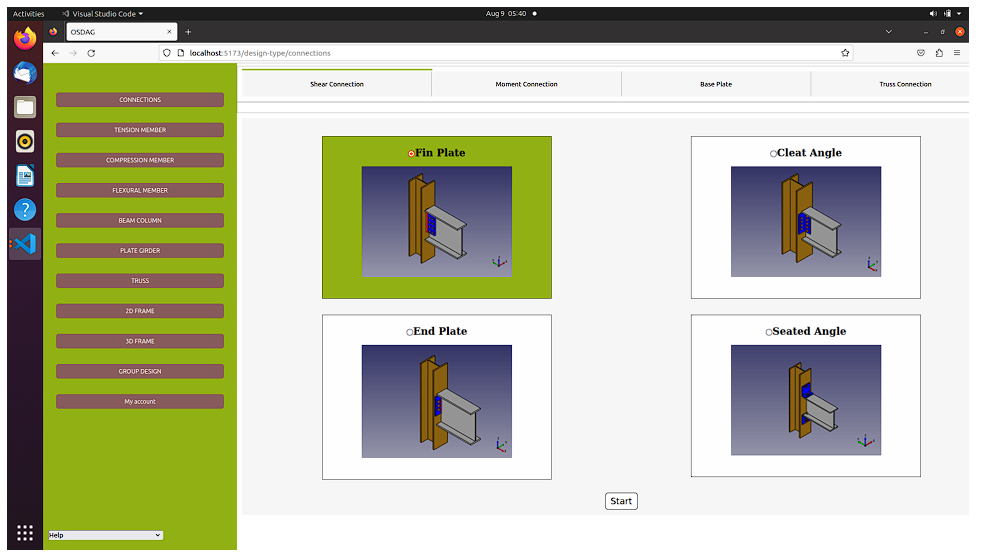
Task: Go back with browser back arrow
Action: (x=55, y=53)
